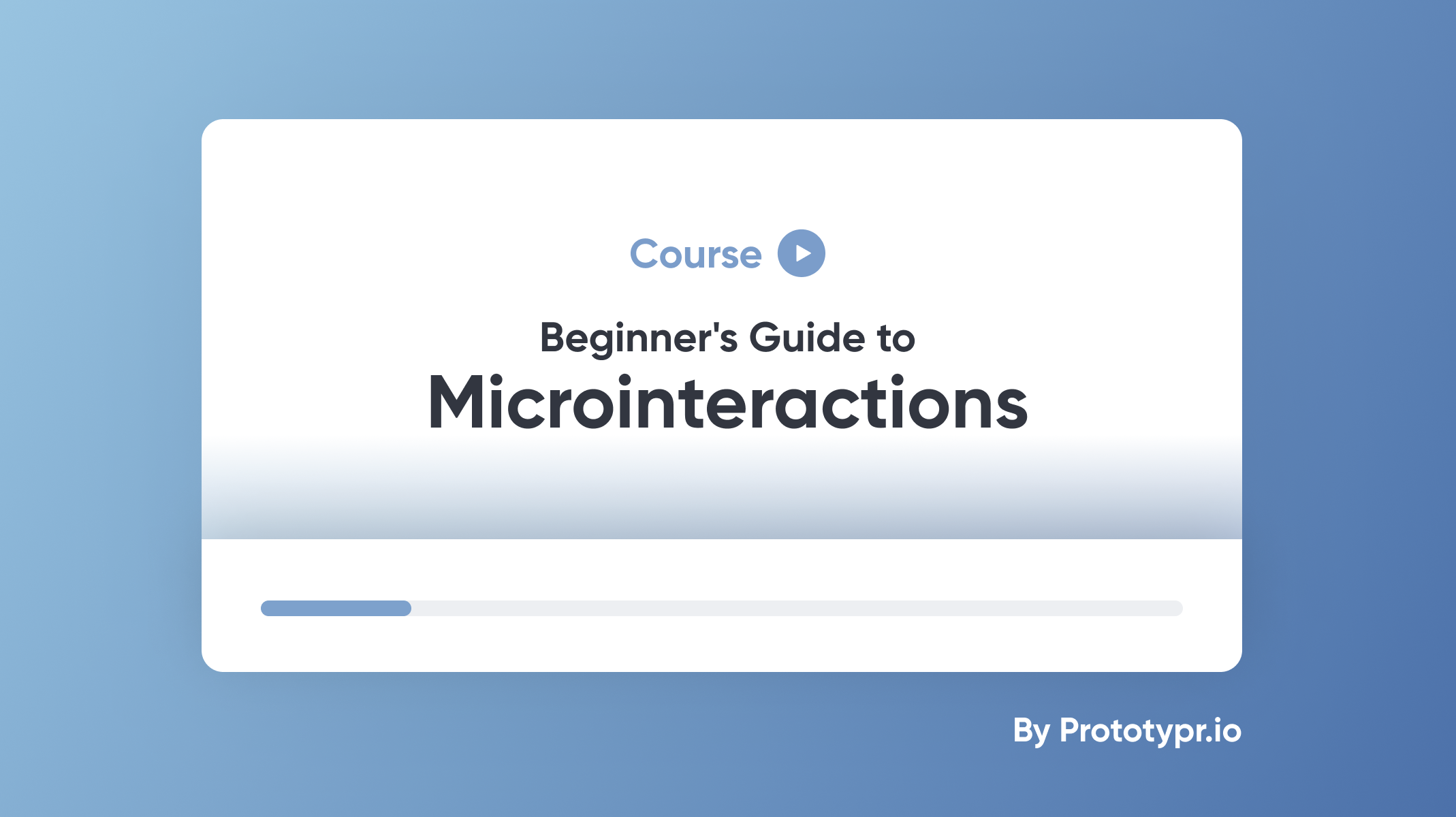Click the filled progress bar segment
The width and height of the screenshot is (1456, 817).
coord(336,607)
